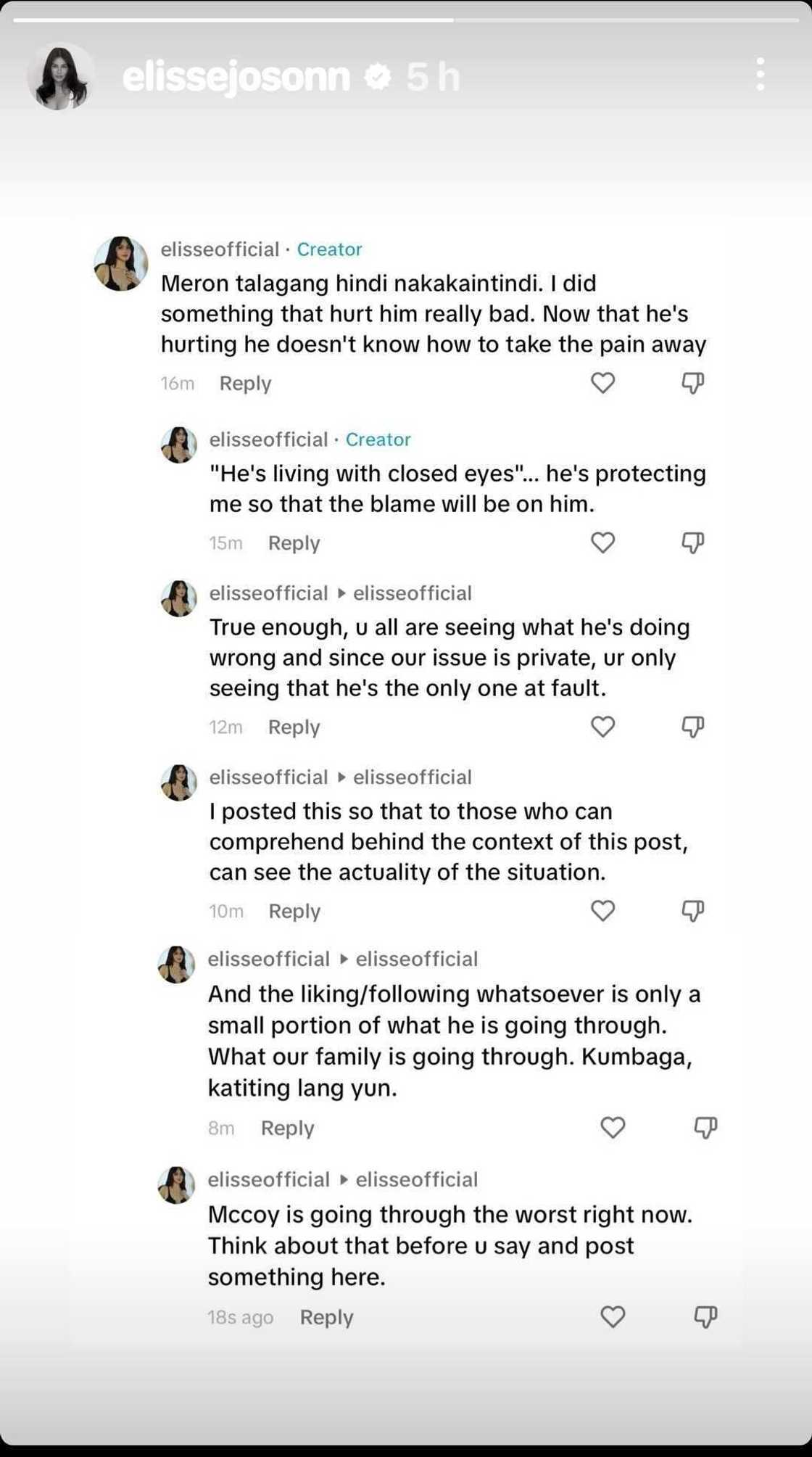812x1457 pixels.
Task: Click the reply arrow on the 10m comment
Action: 341,777
